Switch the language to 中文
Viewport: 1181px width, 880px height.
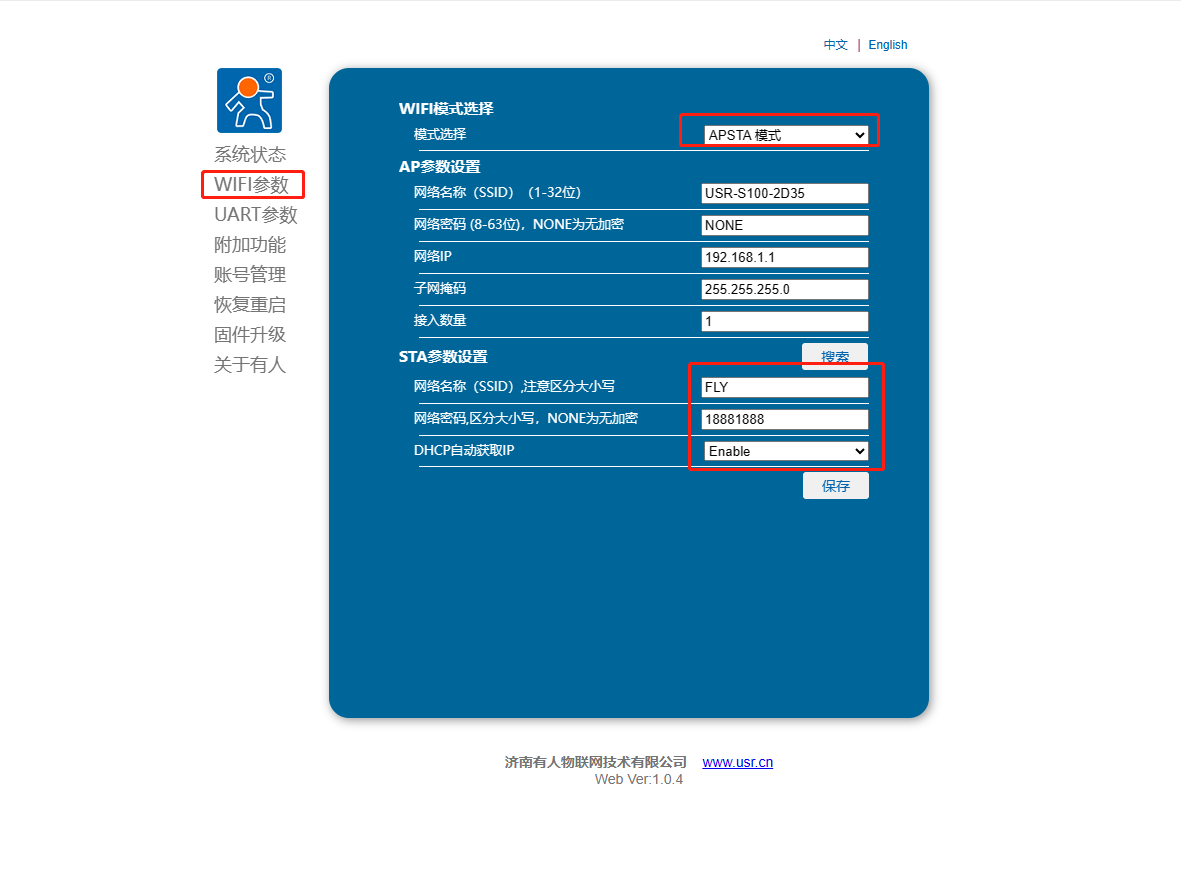[835, 45]
